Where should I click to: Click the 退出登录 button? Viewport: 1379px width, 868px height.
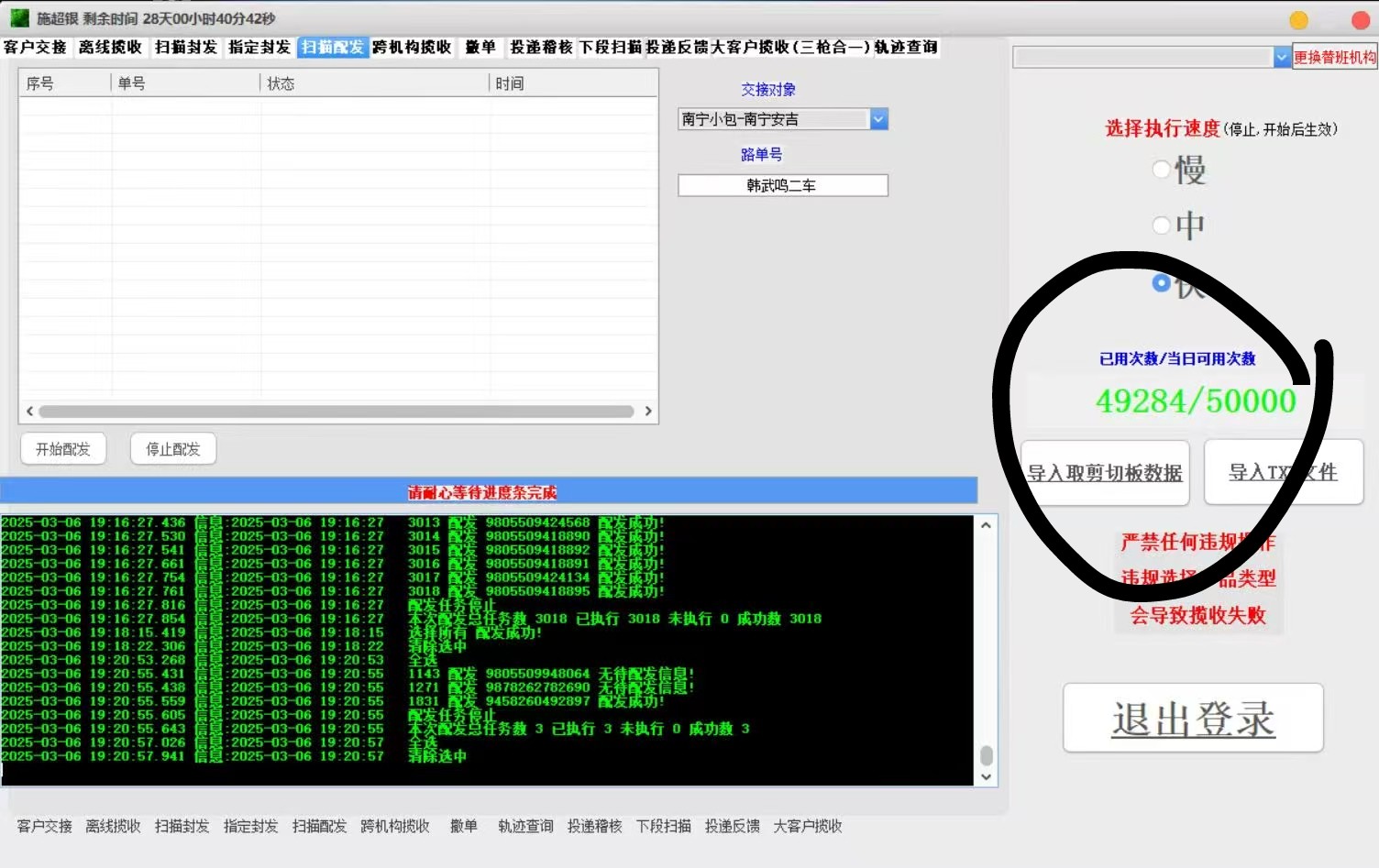tap(1194, 719)
